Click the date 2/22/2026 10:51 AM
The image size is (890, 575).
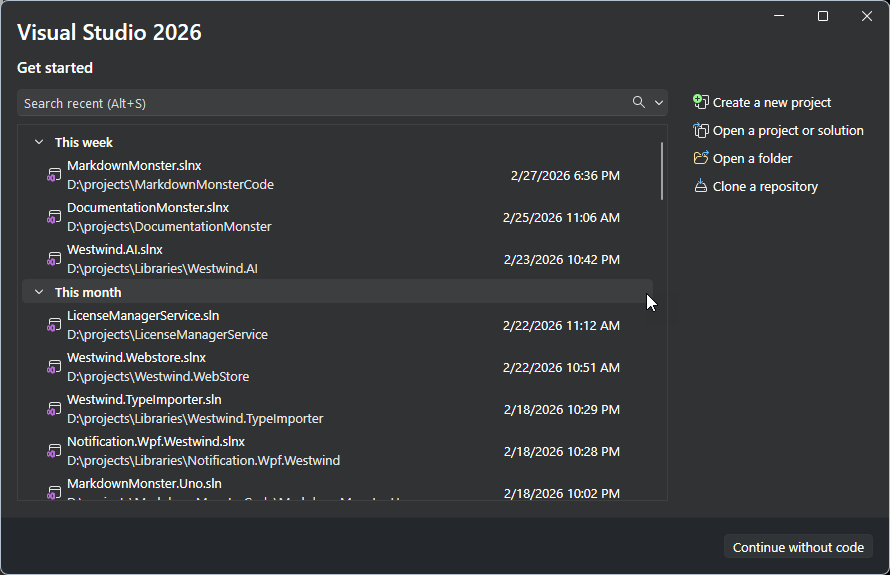pyautogui.click(x=561, y=367)
